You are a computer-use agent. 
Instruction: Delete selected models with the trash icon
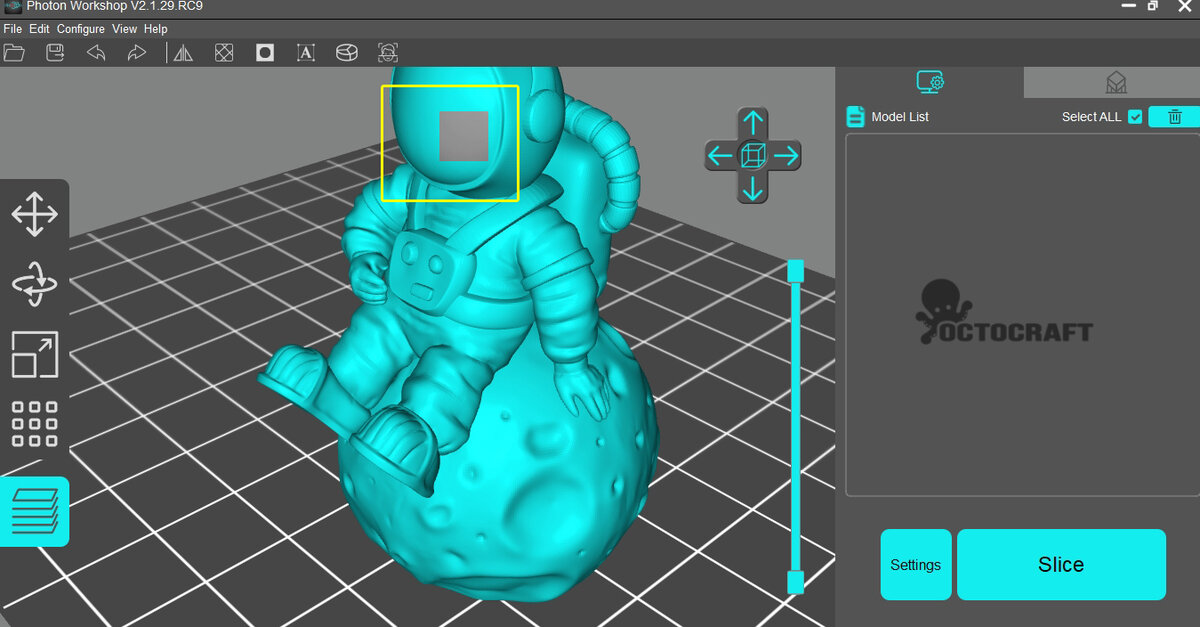coord(1174,117)
